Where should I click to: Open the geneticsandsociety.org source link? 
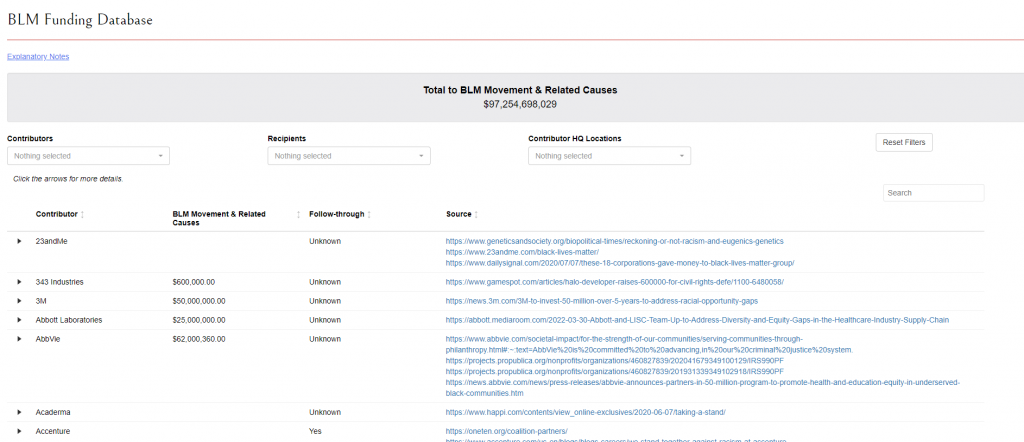[615, 242]
